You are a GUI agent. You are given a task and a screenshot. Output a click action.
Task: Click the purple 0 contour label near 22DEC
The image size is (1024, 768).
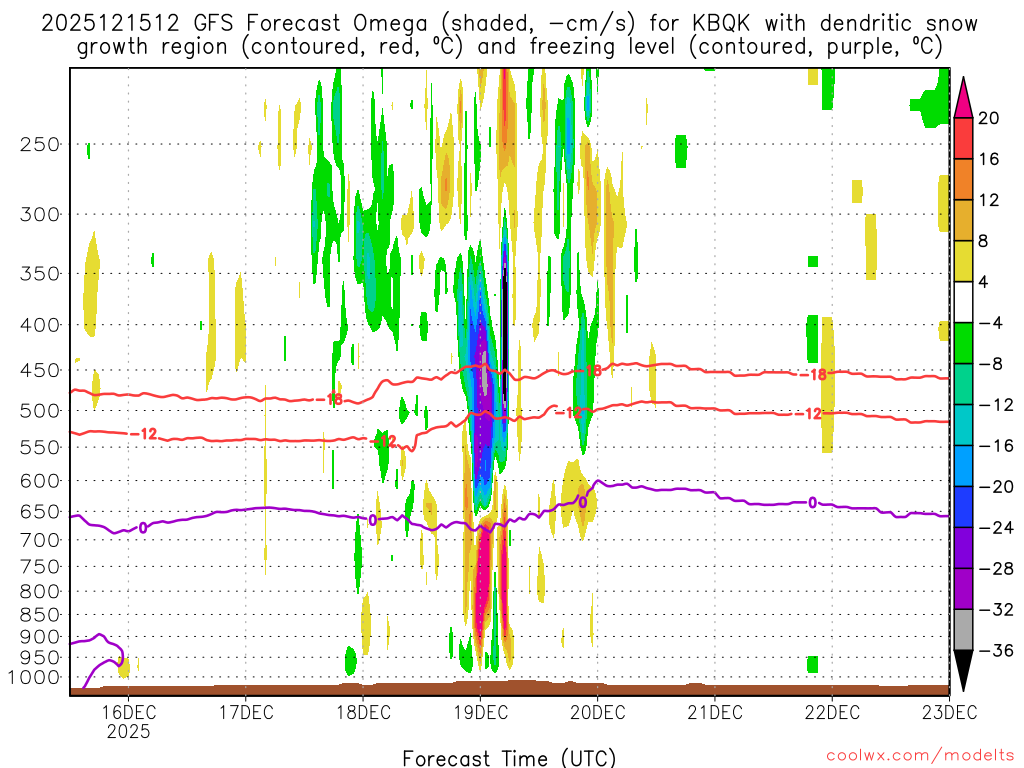(812, 503)
